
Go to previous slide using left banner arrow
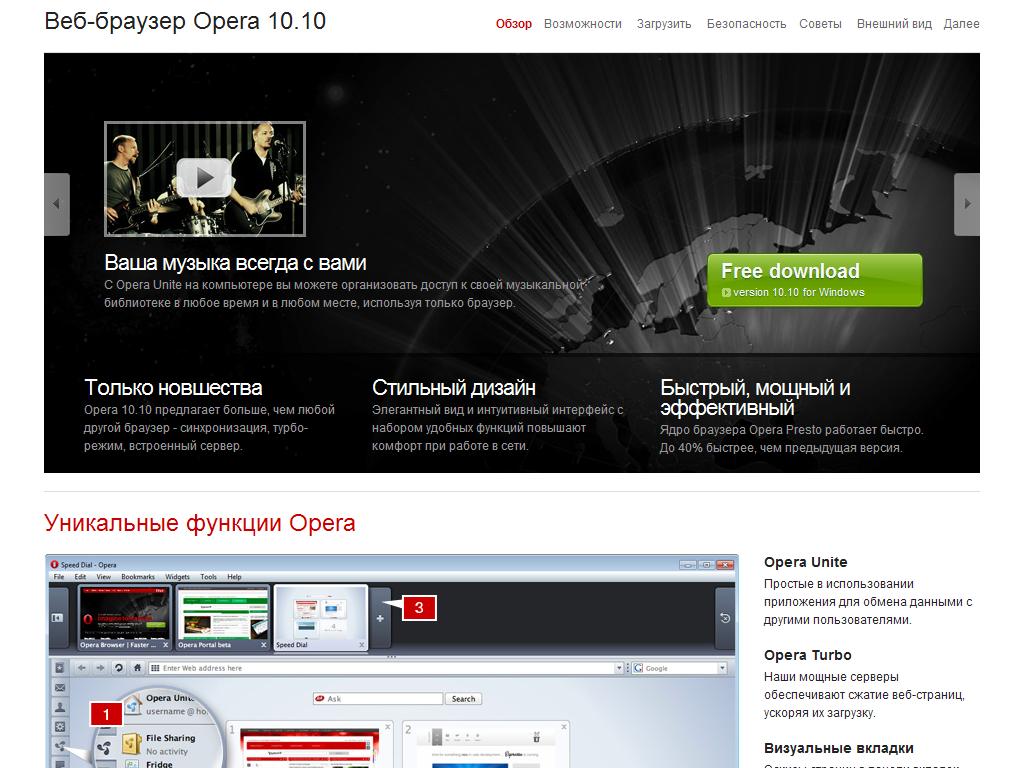point(57,204)
